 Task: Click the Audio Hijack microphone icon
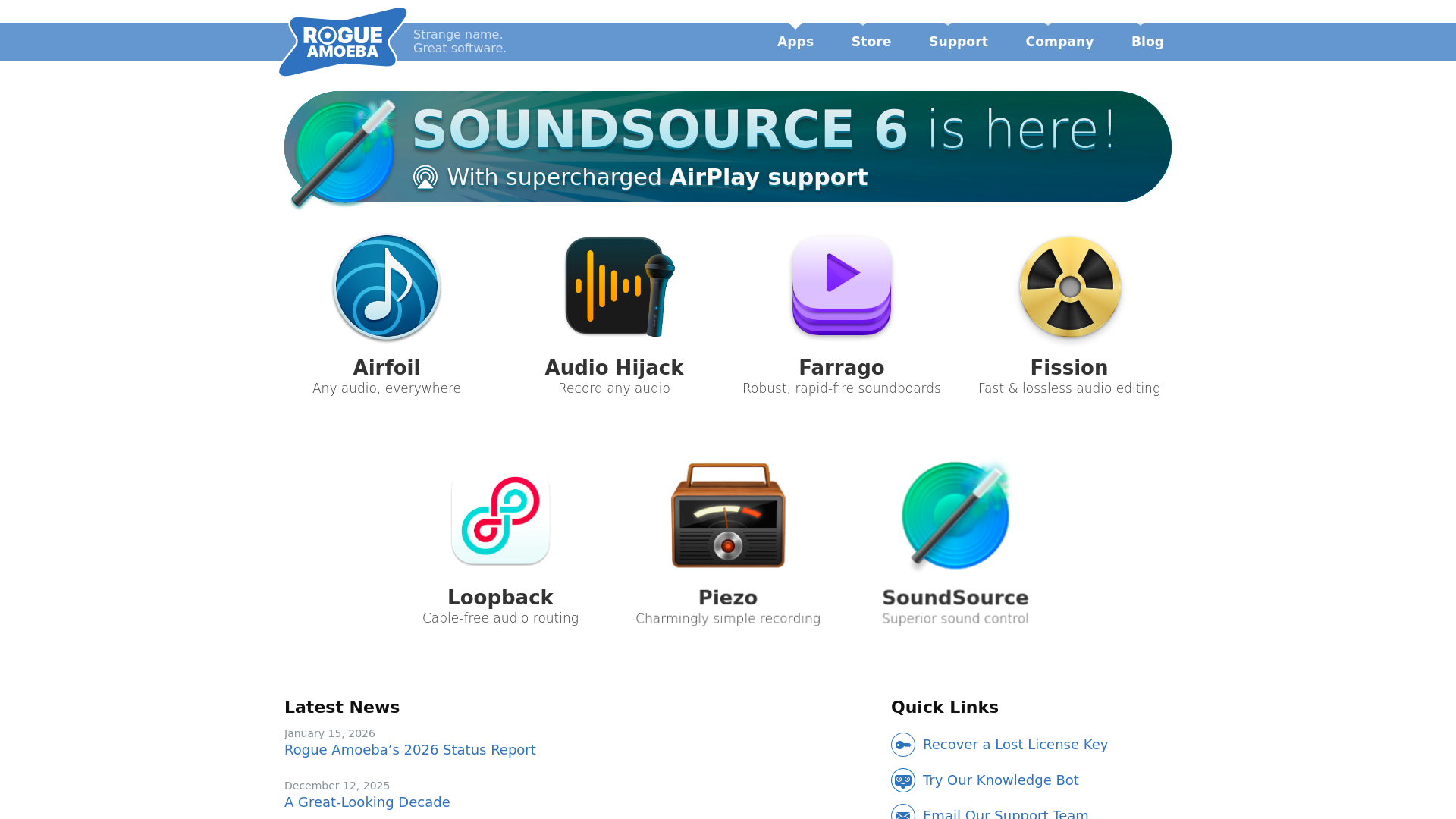coord(620,287)
